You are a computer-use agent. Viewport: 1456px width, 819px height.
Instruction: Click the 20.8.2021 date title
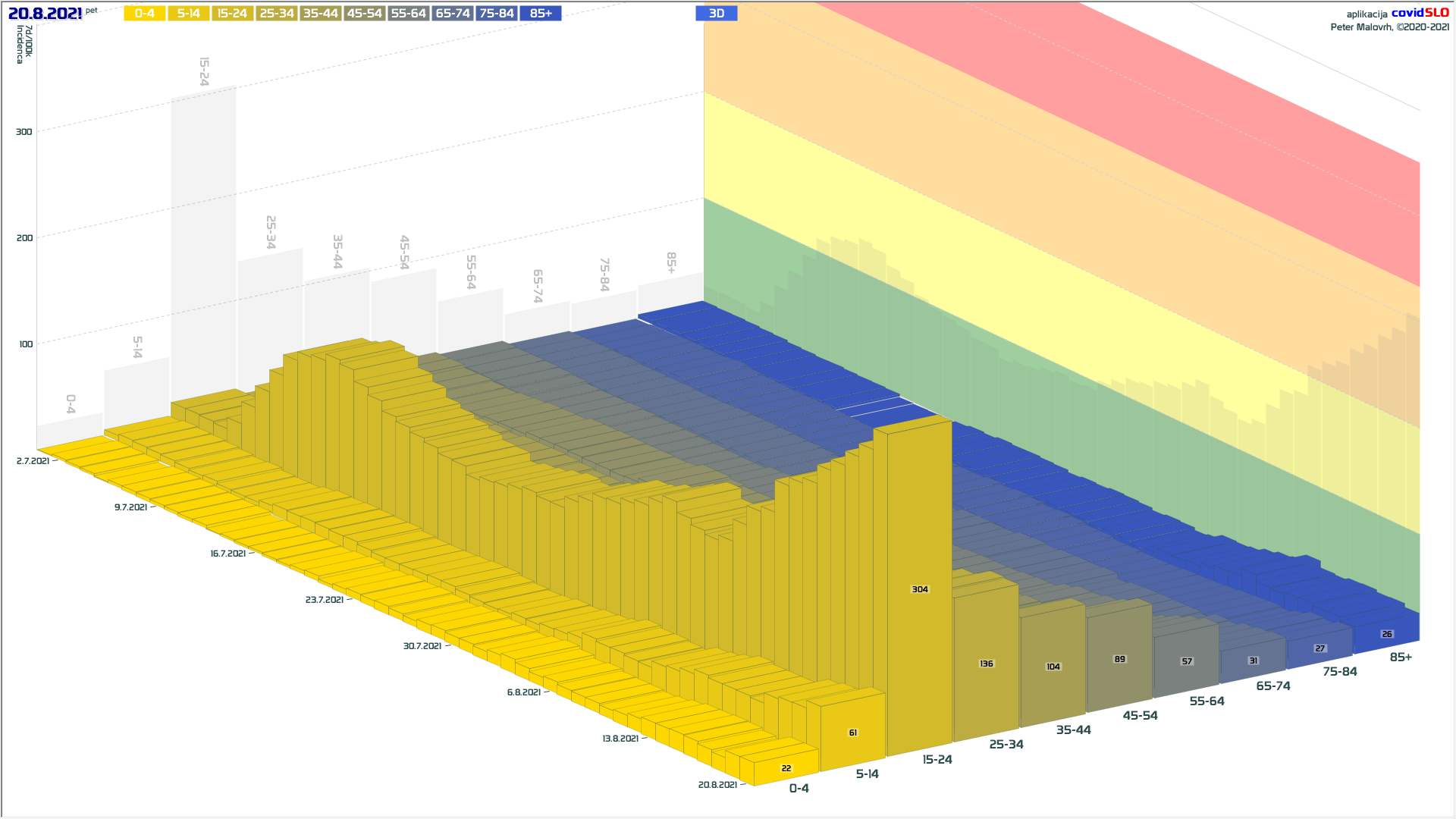[x=45, y=14]
